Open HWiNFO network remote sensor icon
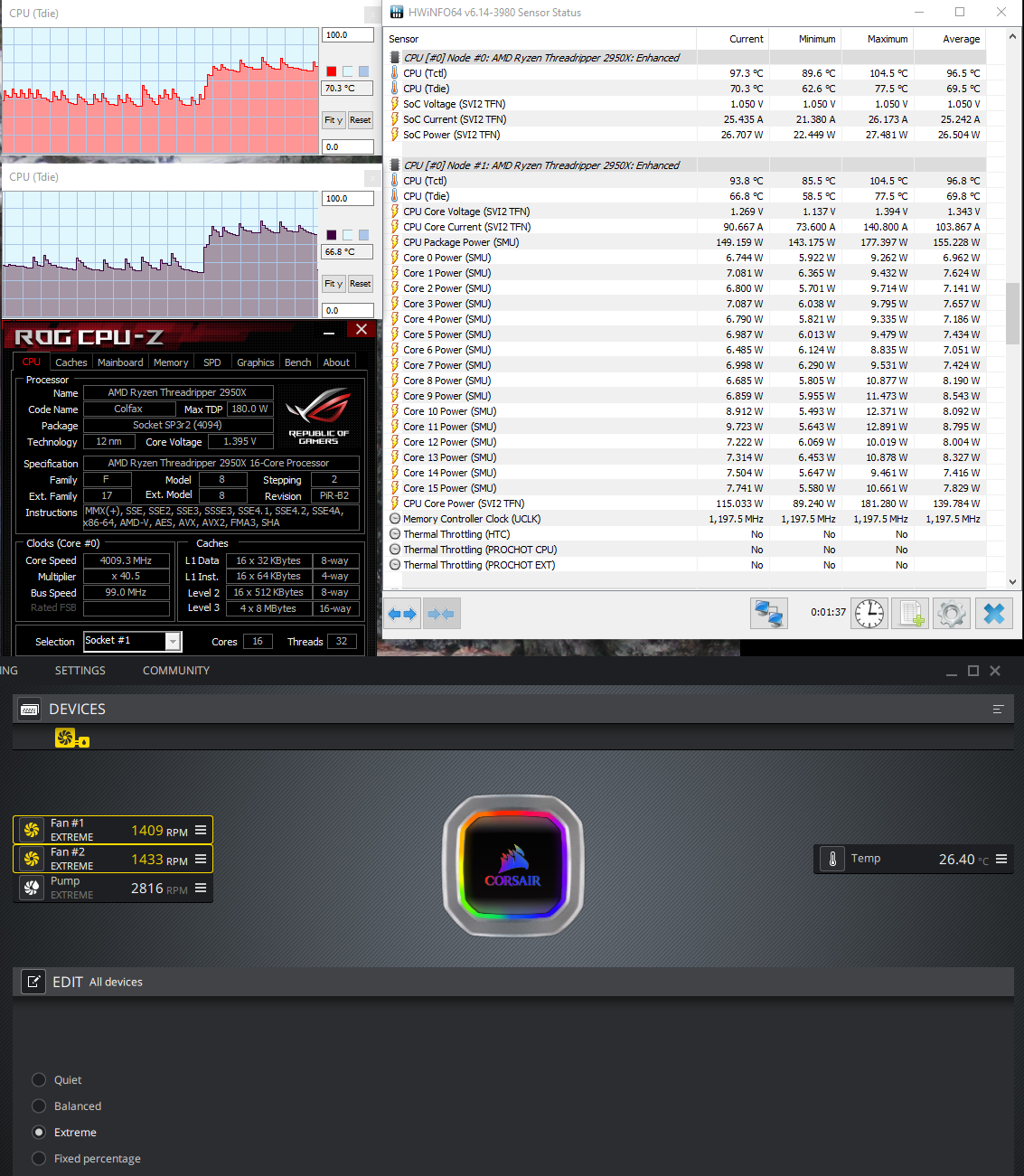 coord(769,614)
